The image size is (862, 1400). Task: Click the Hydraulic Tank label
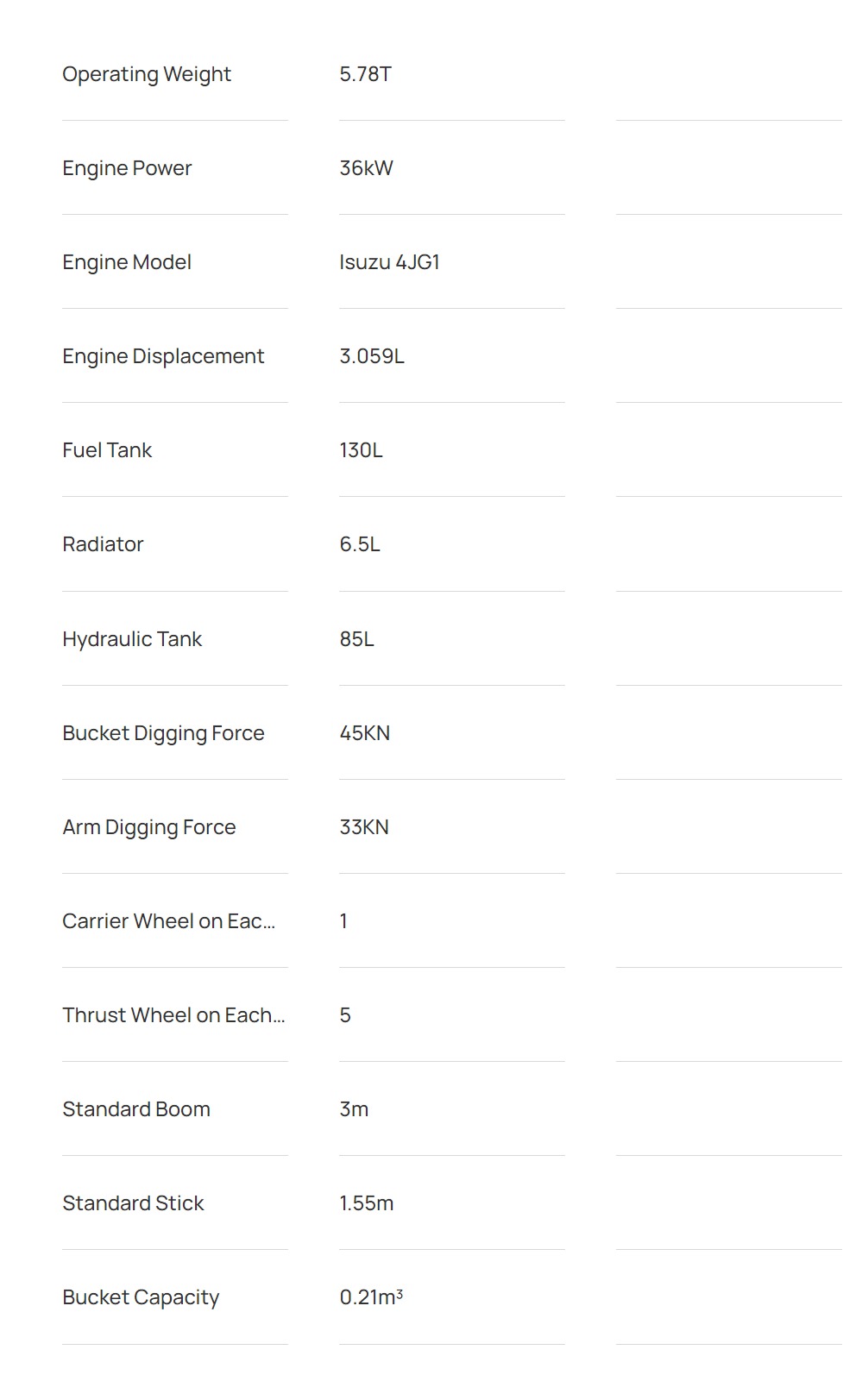tap(132, 639)
